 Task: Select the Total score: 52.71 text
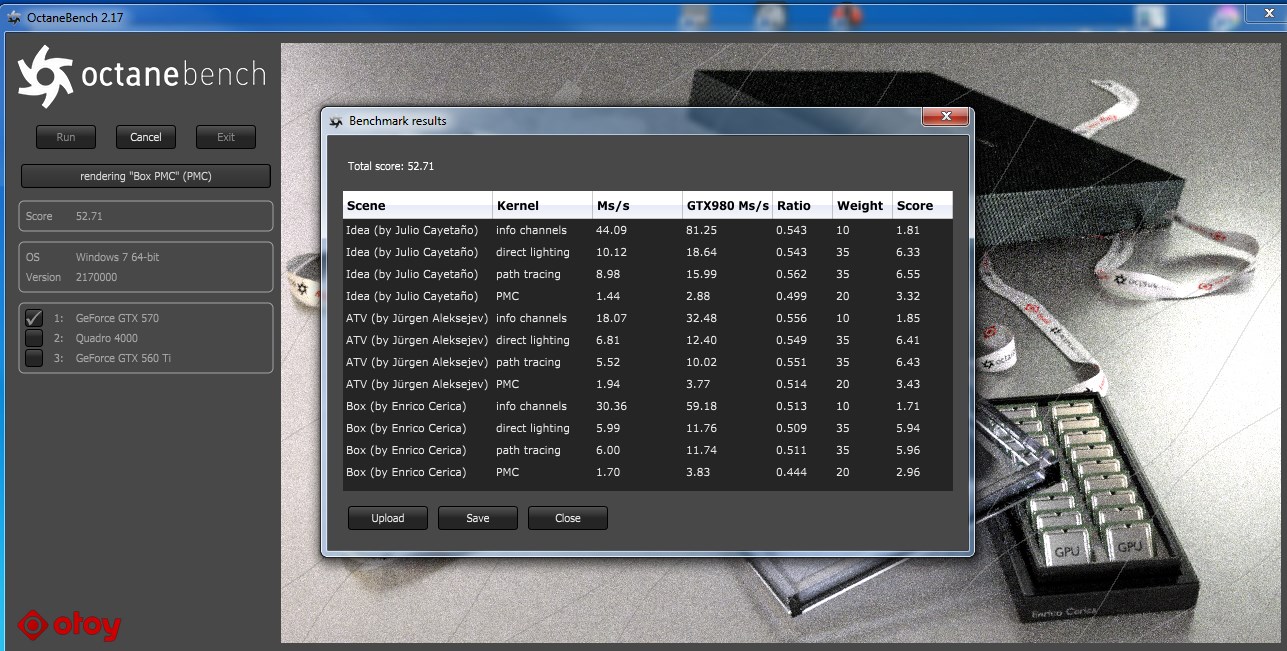(x=391, y=166)
